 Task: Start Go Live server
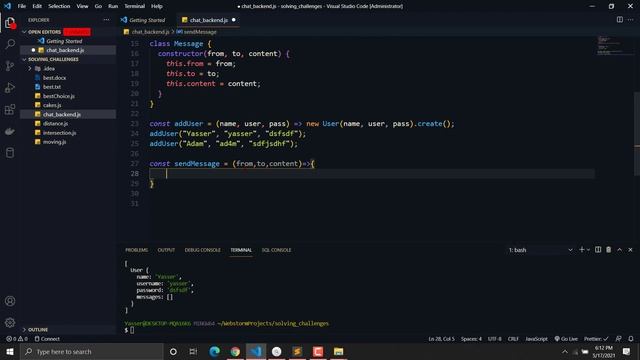coord(566,339)
